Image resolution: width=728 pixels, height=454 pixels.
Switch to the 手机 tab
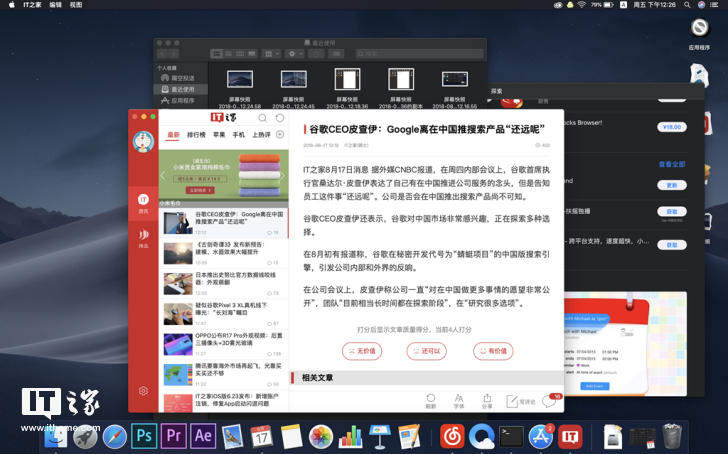click(x=239, y=135)
